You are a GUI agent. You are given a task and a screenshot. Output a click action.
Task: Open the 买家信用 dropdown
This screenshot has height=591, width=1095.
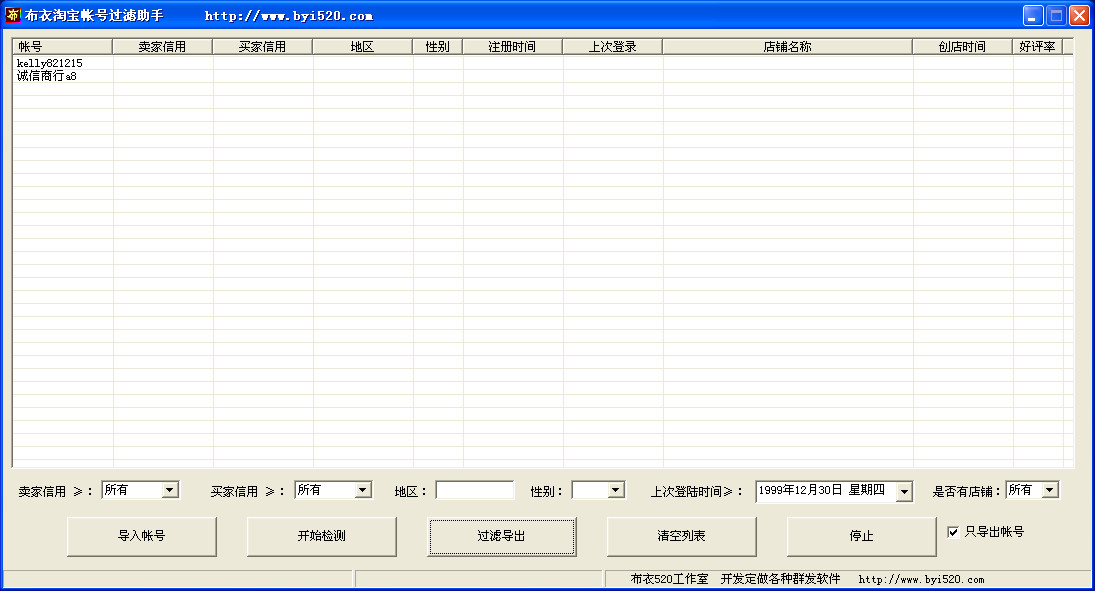(362, 490)
